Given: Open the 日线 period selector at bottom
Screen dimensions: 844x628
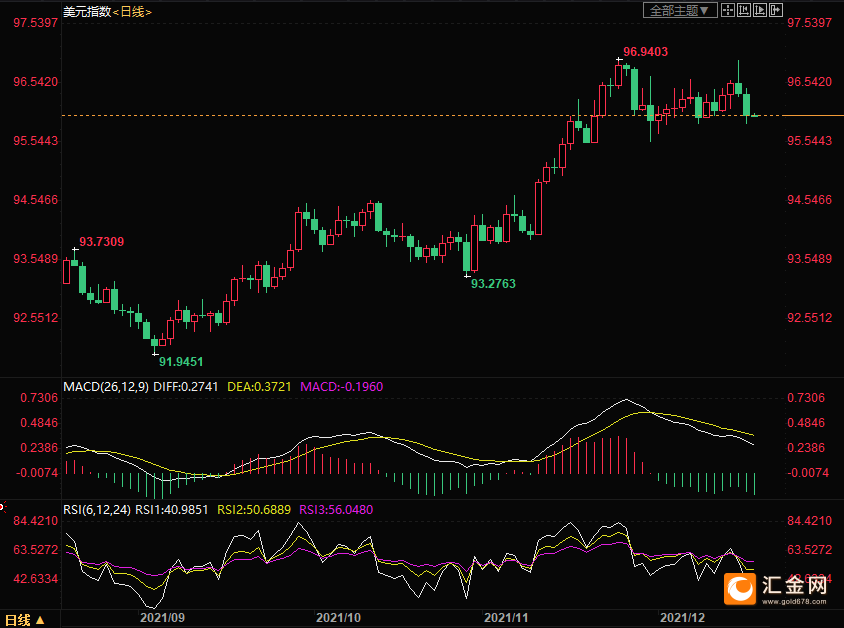Looking at the screenshot, I should tap(24, 620).
